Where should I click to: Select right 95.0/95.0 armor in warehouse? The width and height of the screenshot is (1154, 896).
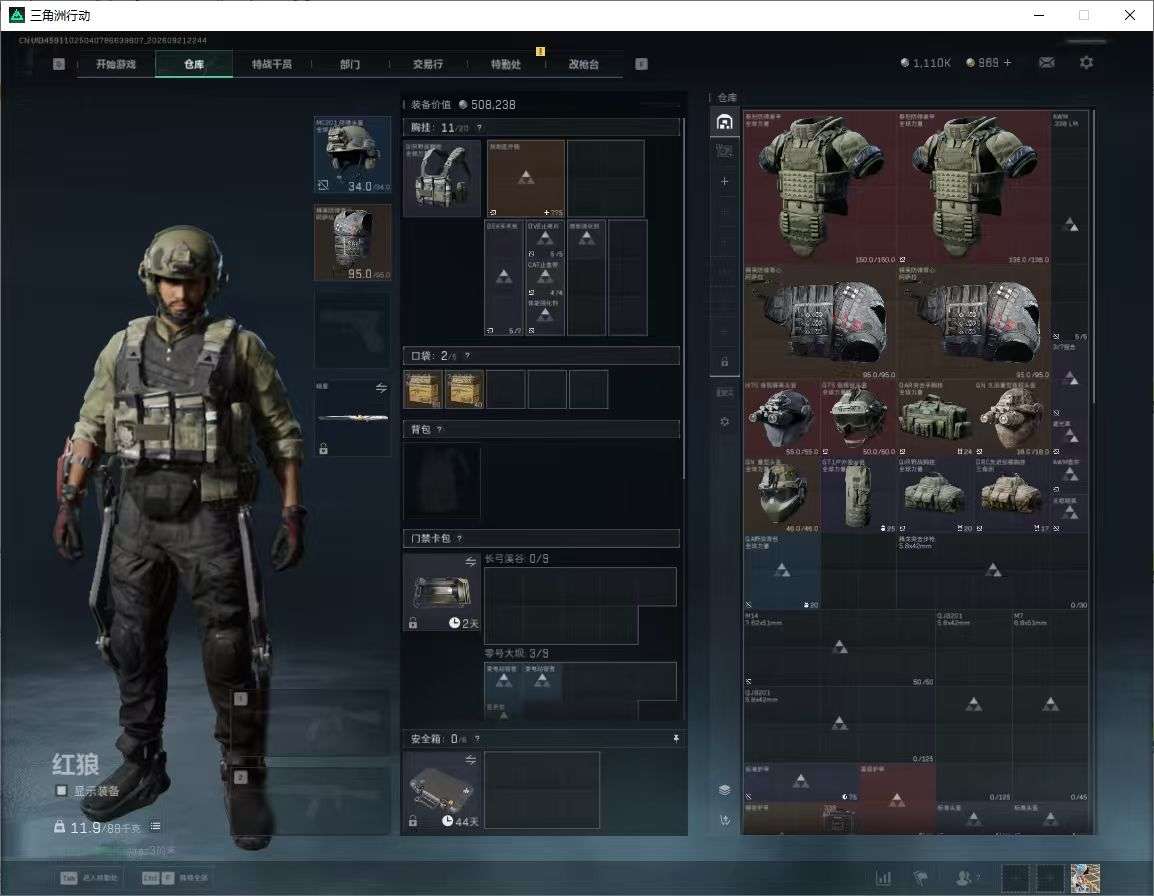[974, 322]
